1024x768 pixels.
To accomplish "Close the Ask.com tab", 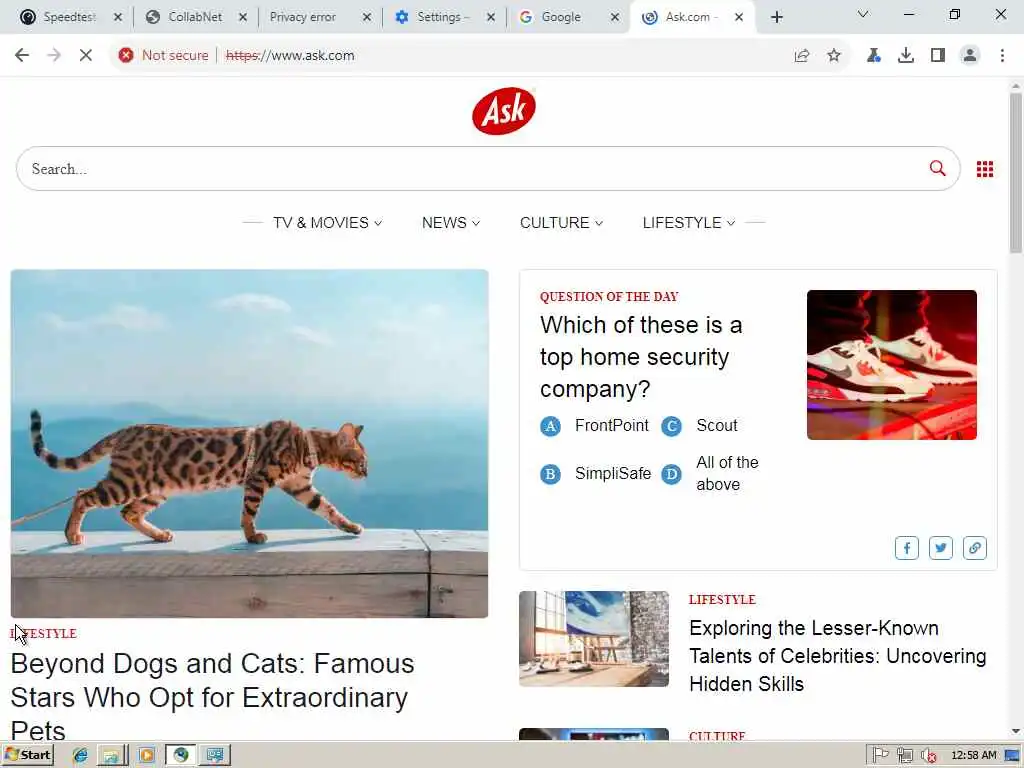I will pos(739,18).
